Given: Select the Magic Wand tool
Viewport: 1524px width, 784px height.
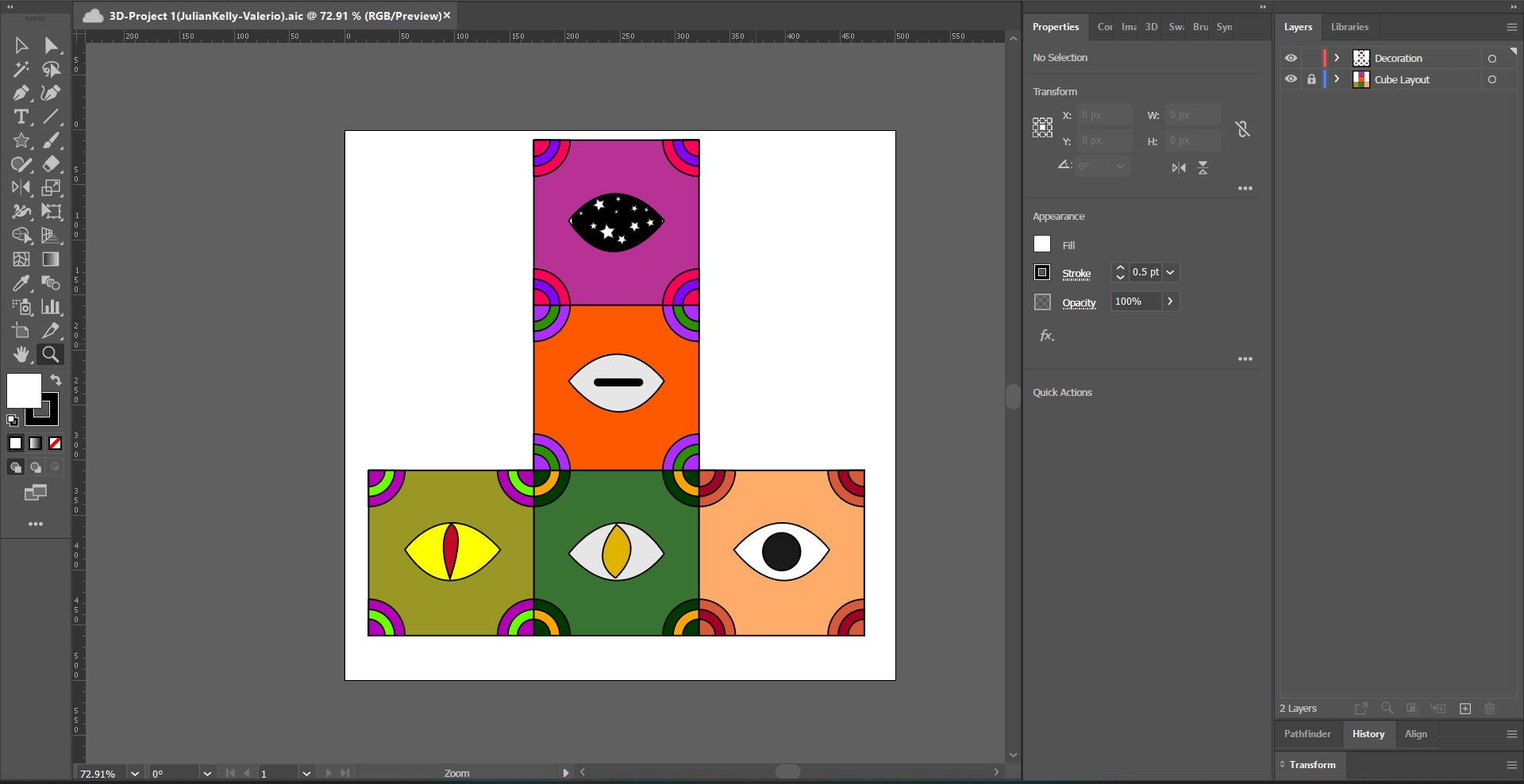Looking at the screenshot, I should (x=21, y=69).
